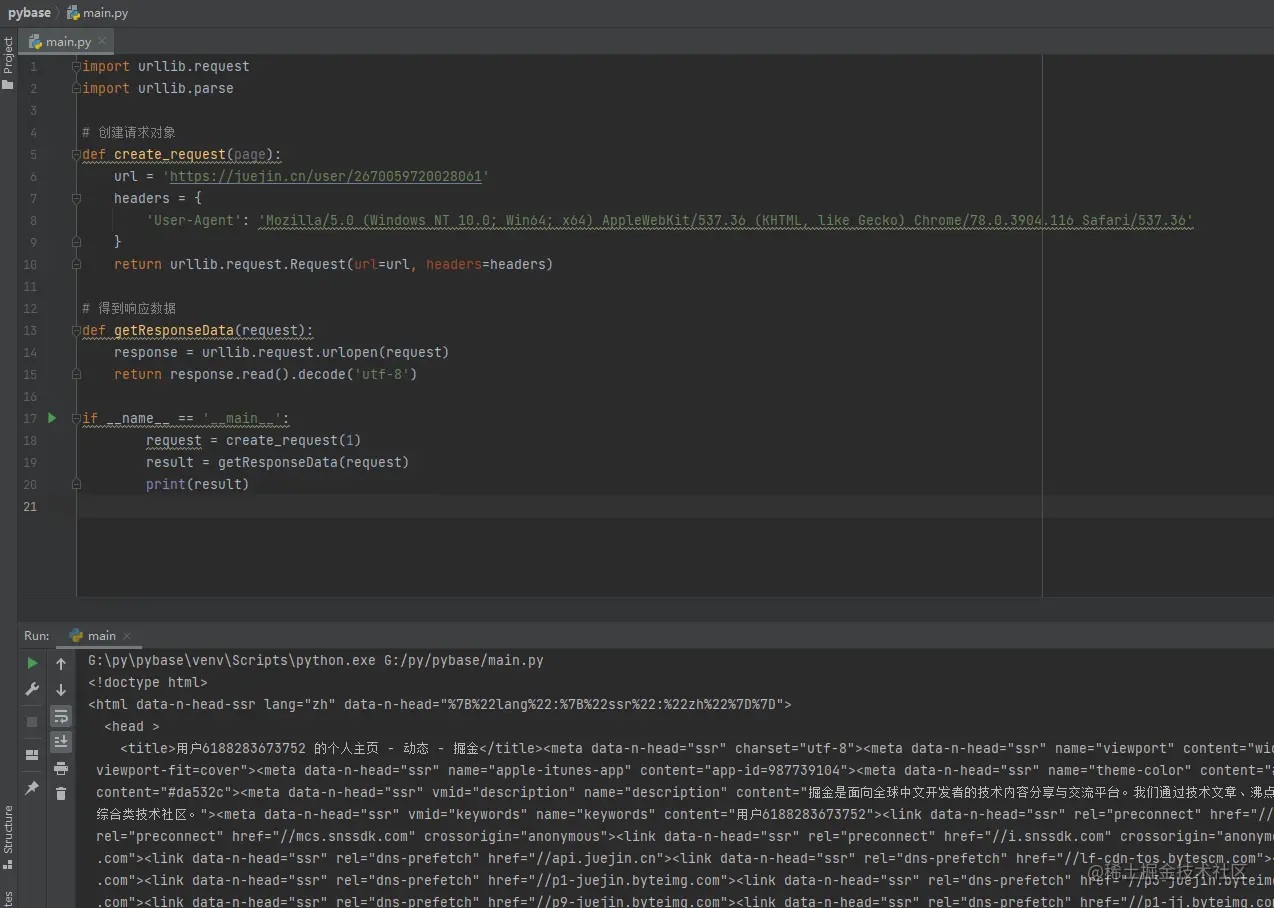Click '<html data-n-head-ssr' output line
Screen dimensions: 1274x908
pyautogui.click(x=440, y=704)
